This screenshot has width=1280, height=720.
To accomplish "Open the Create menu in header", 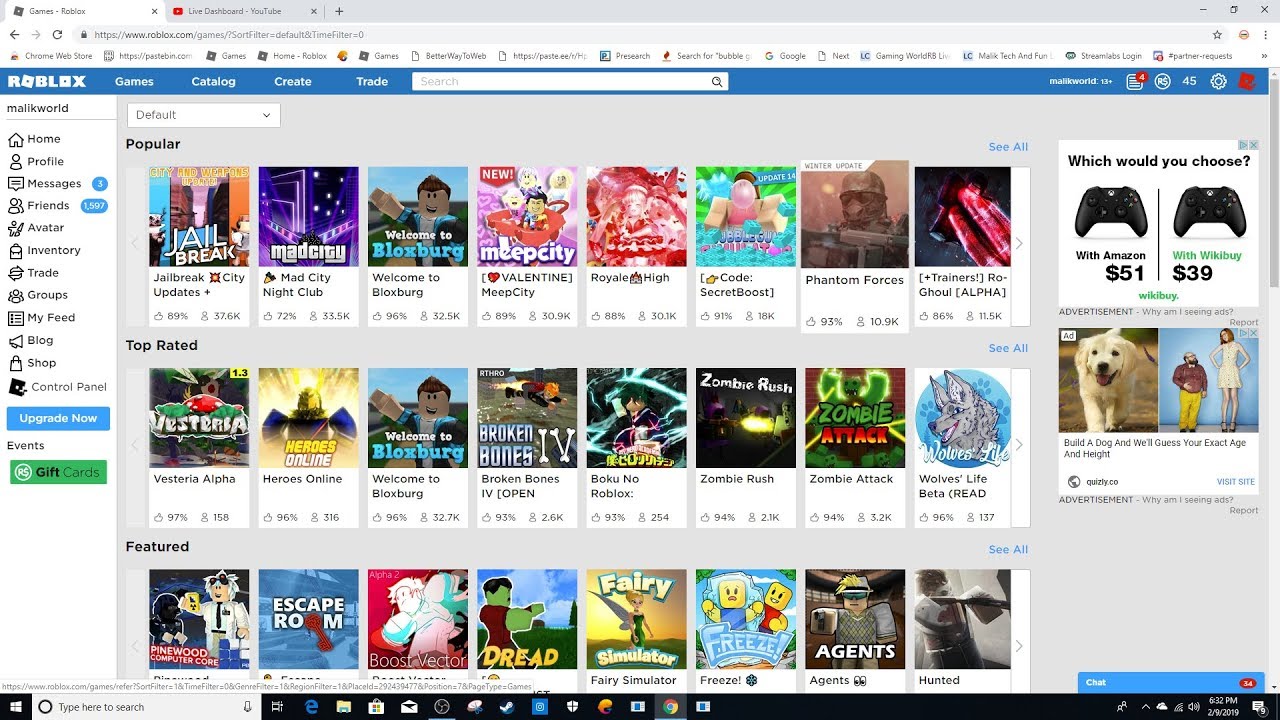I will coord(293,81).
